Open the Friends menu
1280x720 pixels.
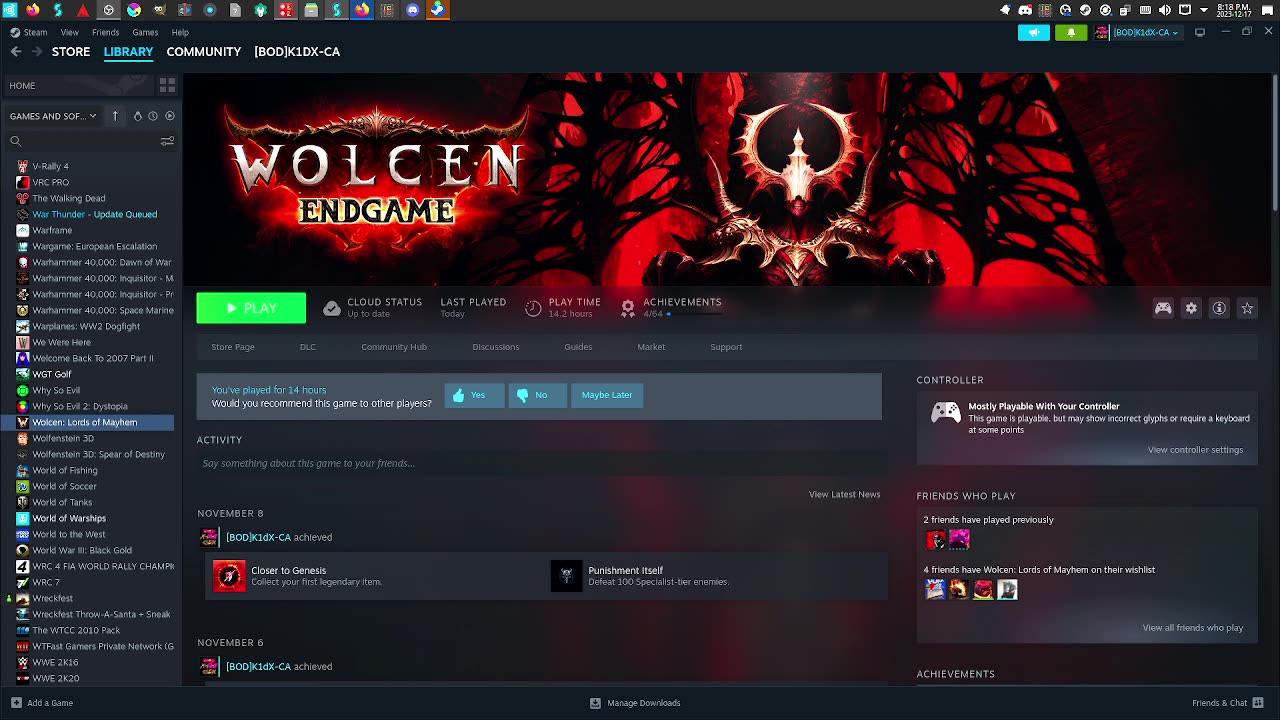[x=105, y=32]
